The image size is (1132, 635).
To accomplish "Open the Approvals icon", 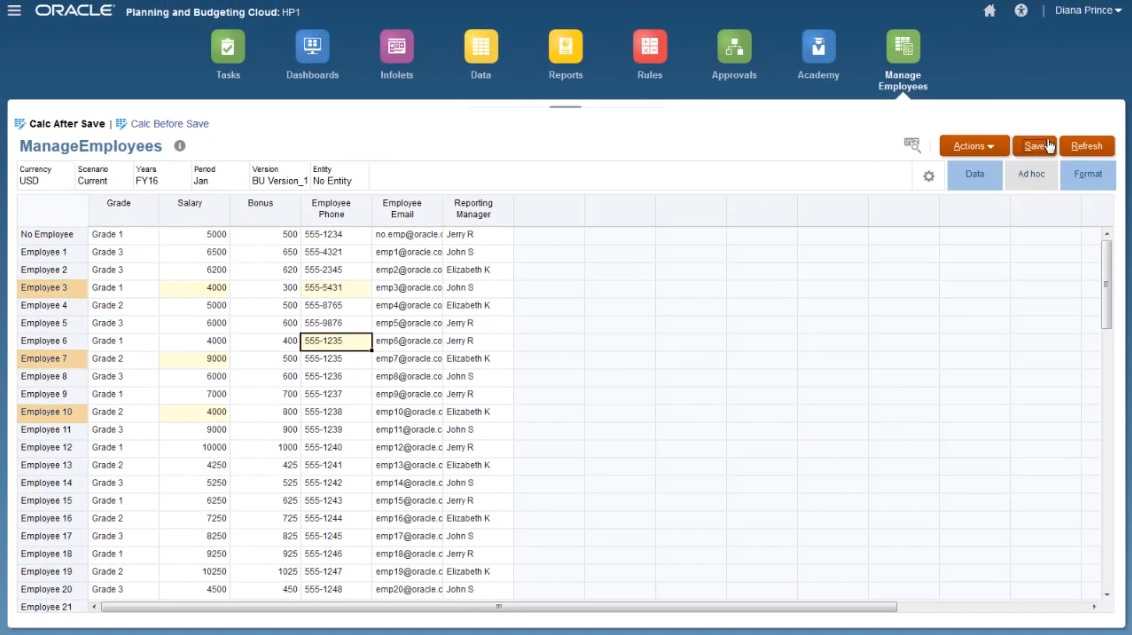I will tap(733, 45).
